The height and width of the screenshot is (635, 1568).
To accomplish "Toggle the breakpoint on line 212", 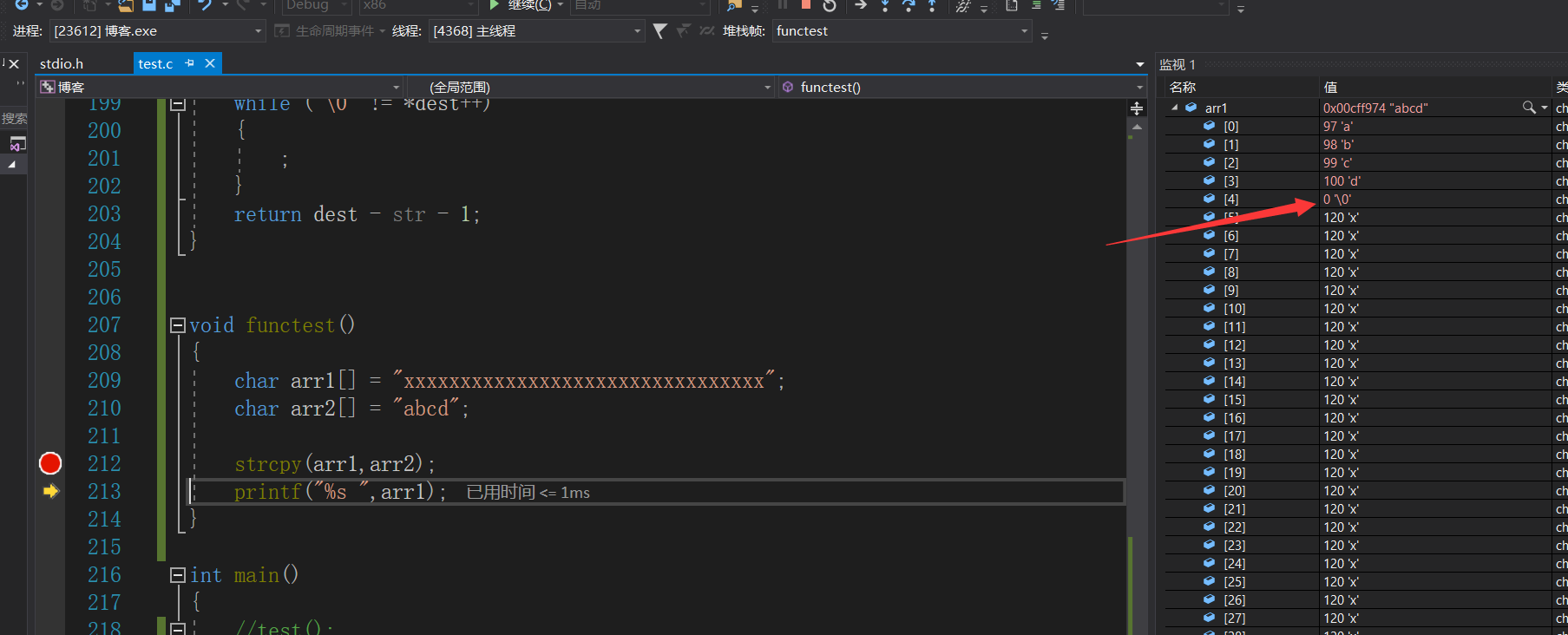I will tap(50, 463).
